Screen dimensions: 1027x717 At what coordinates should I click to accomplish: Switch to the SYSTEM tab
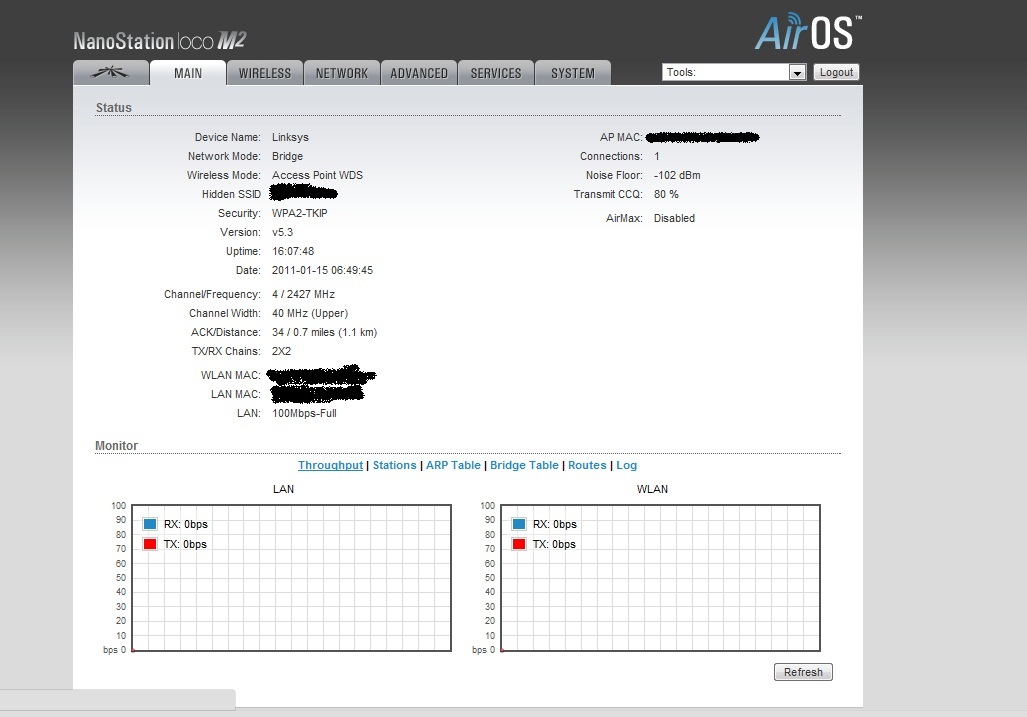point(573,73)
